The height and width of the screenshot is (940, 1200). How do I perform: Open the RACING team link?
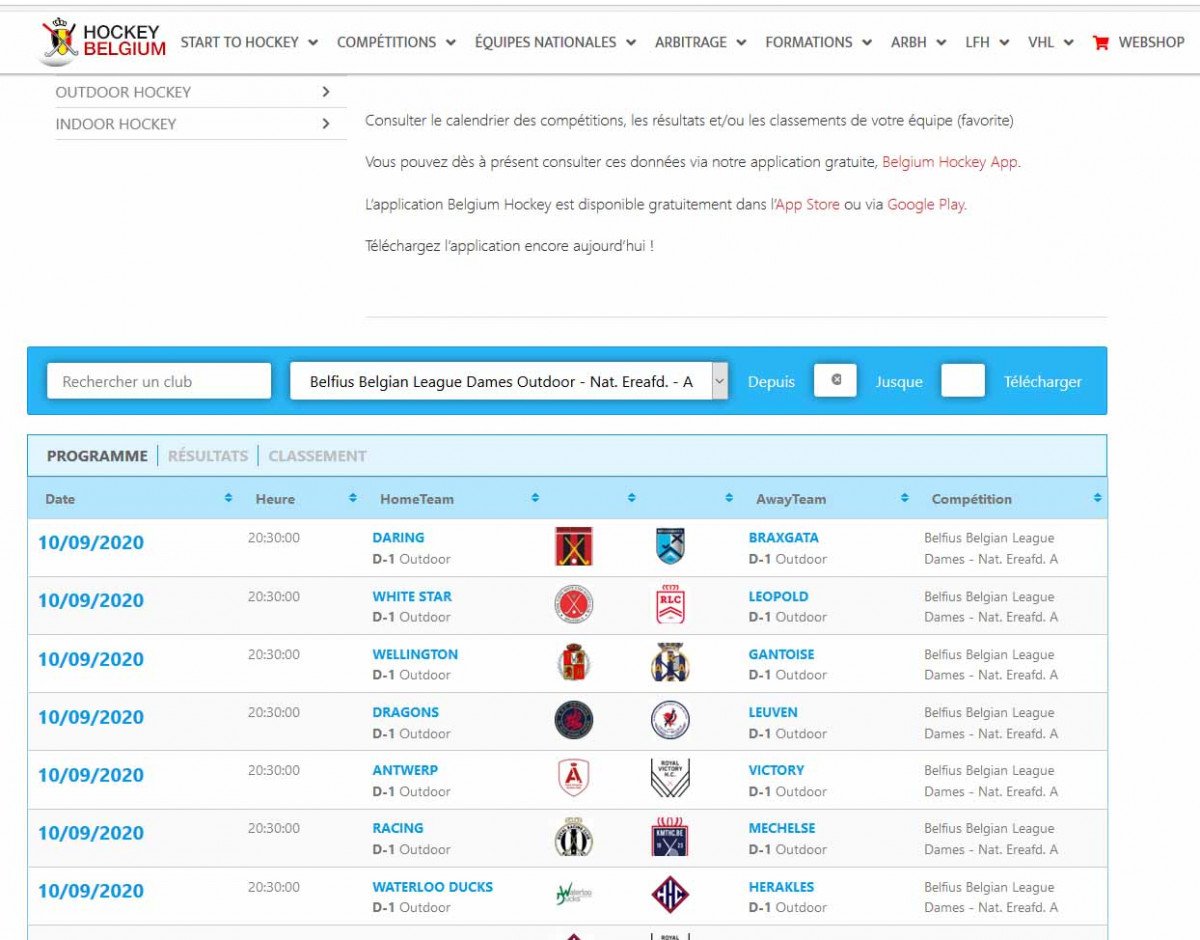398,828
